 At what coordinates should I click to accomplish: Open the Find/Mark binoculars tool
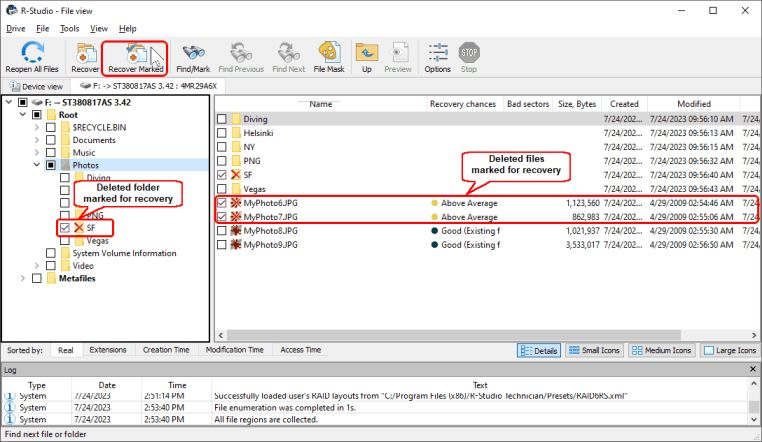click(x=193, y=52)
